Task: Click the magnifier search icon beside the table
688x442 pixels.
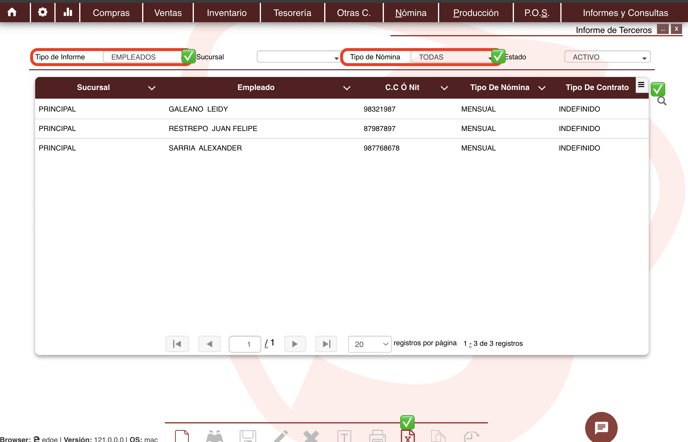Action: [662, 101]
